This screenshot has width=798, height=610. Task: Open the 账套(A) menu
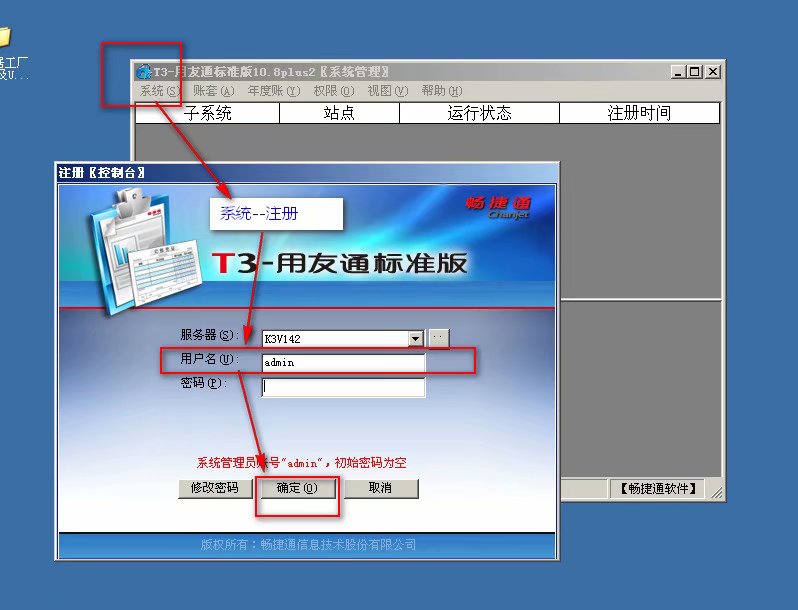coord(213,91)
